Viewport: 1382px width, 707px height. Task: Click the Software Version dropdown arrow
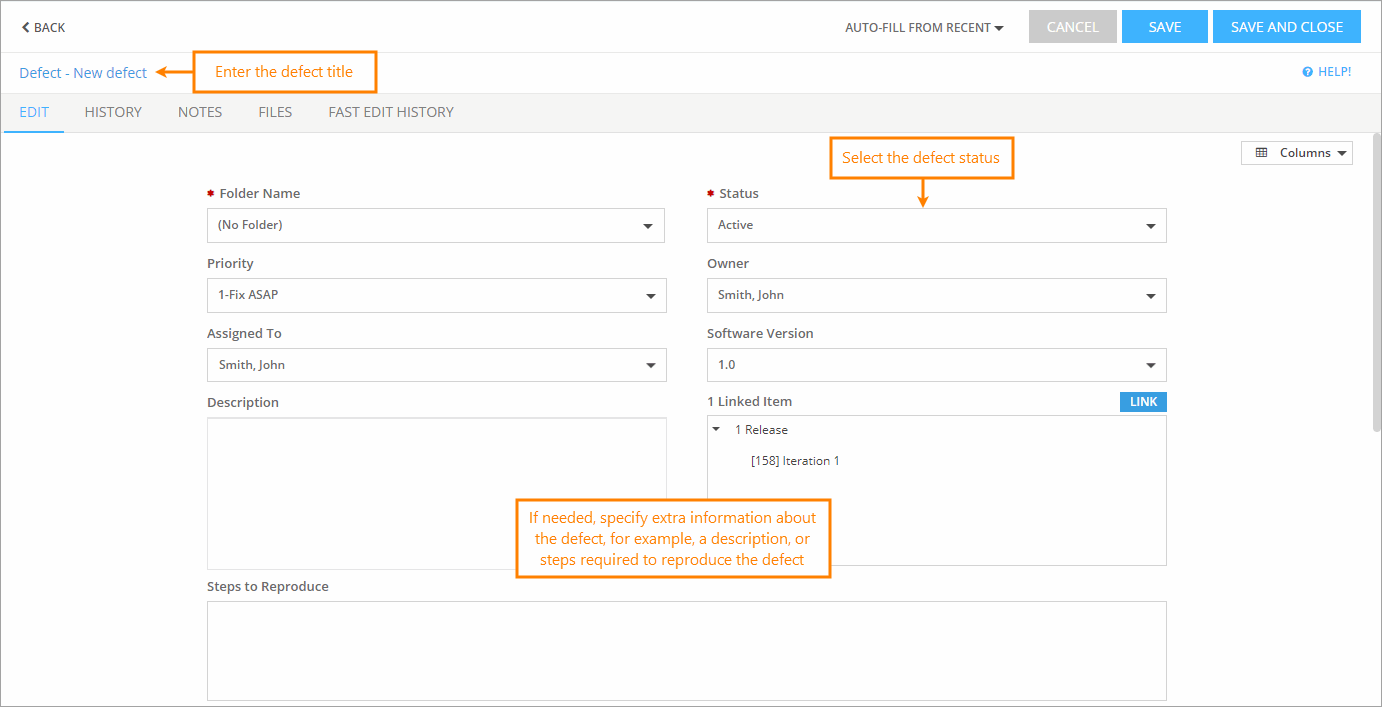(1150, 365)
